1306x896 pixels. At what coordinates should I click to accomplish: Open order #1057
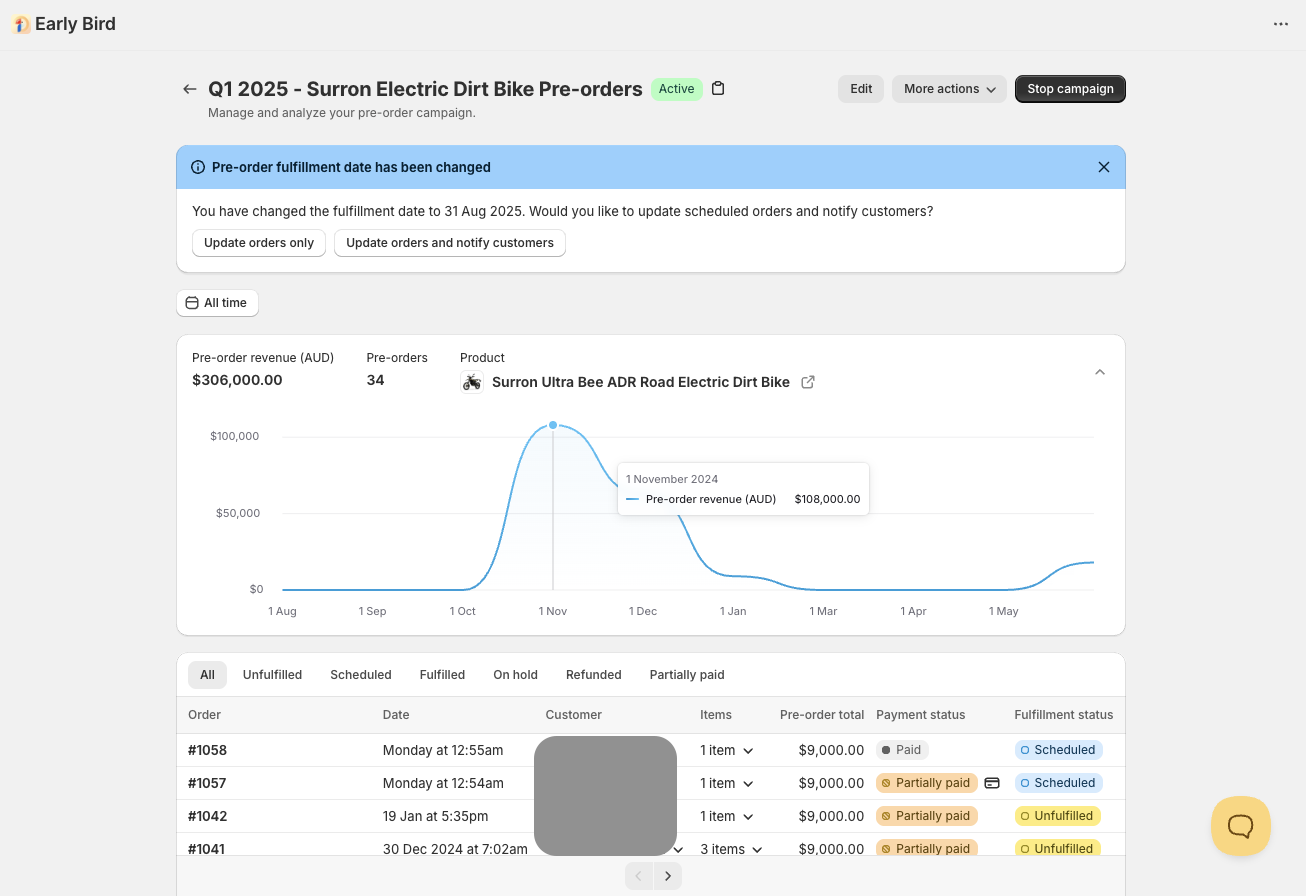point(208,783)
